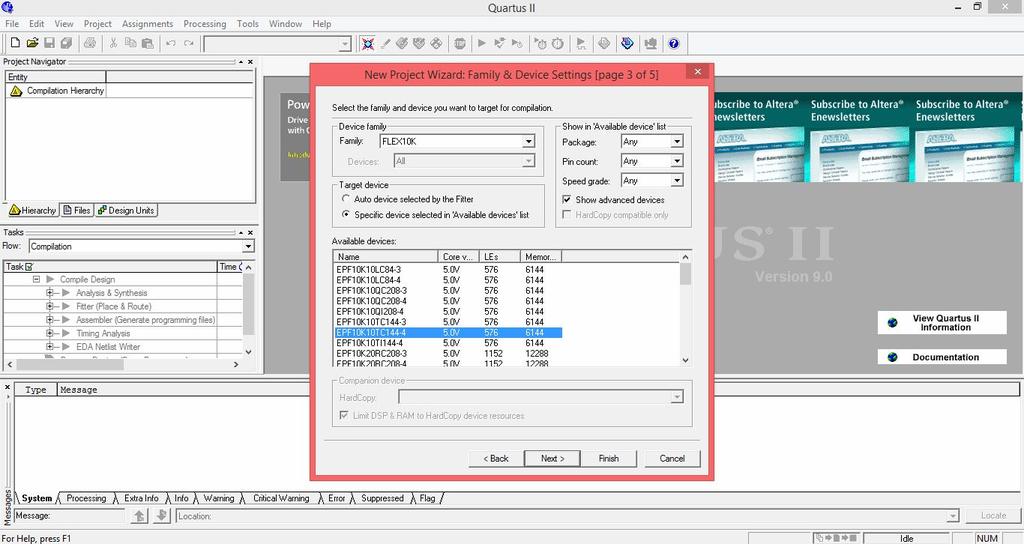Expand the Analysis & Synthesis task
Screen dimensions: 1024x544
(50, 293)
